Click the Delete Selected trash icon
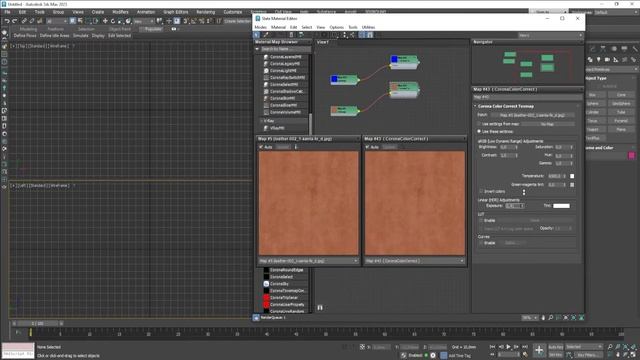Screen dimensions: 640x360 (x=291, y=35)
